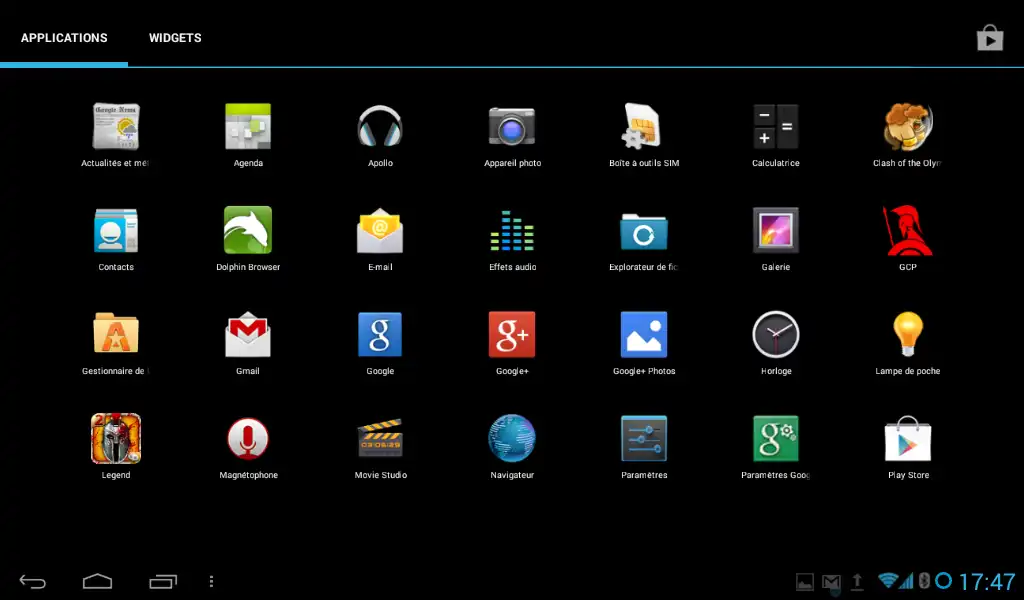This screenshot has width=1024, height=600.
Task: Switch to the Widgets tab
Action: coord(175,38)
